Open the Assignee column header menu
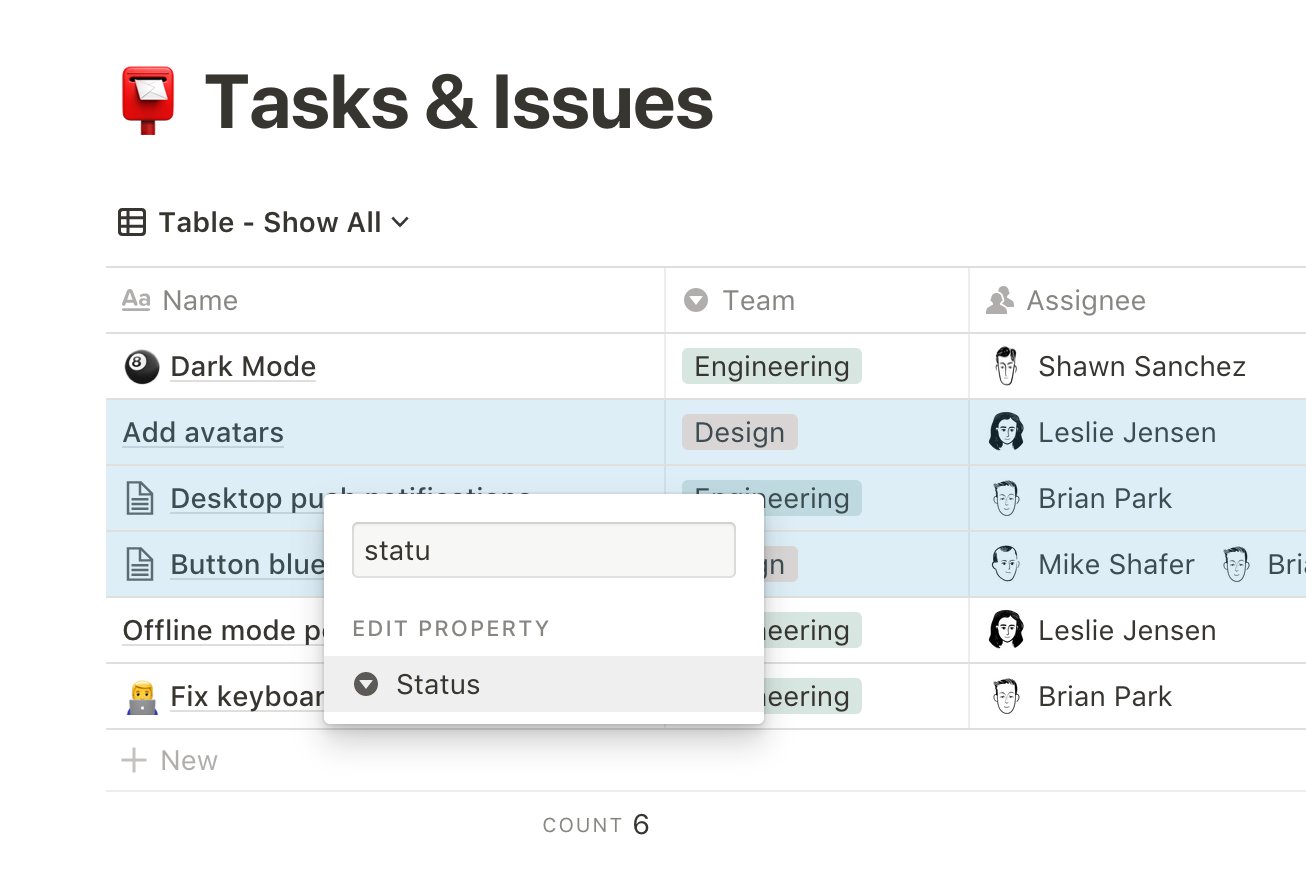This screenshot has height=884, width=1306. [1068, 301]
